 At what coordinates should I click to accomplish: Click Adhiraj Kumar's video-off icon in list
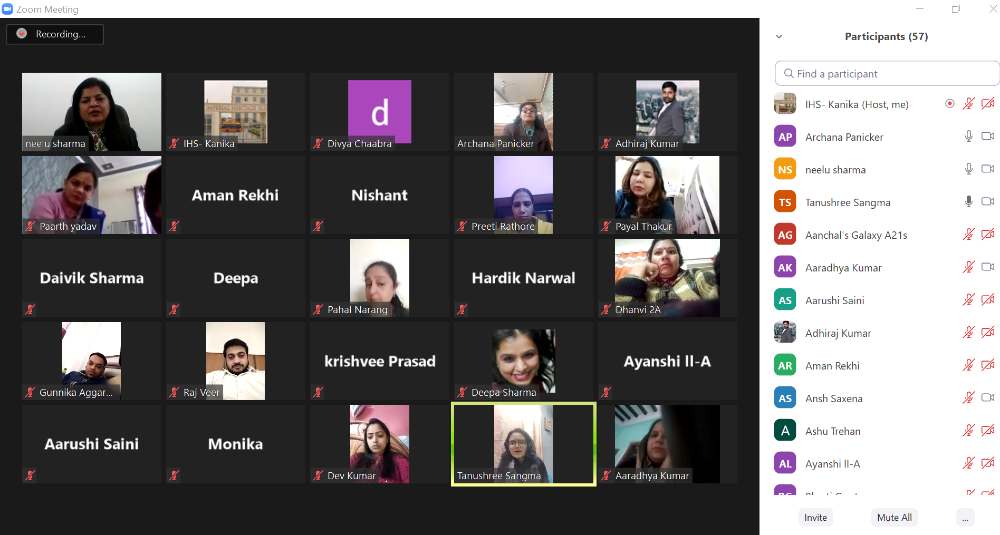coord(988,332)
